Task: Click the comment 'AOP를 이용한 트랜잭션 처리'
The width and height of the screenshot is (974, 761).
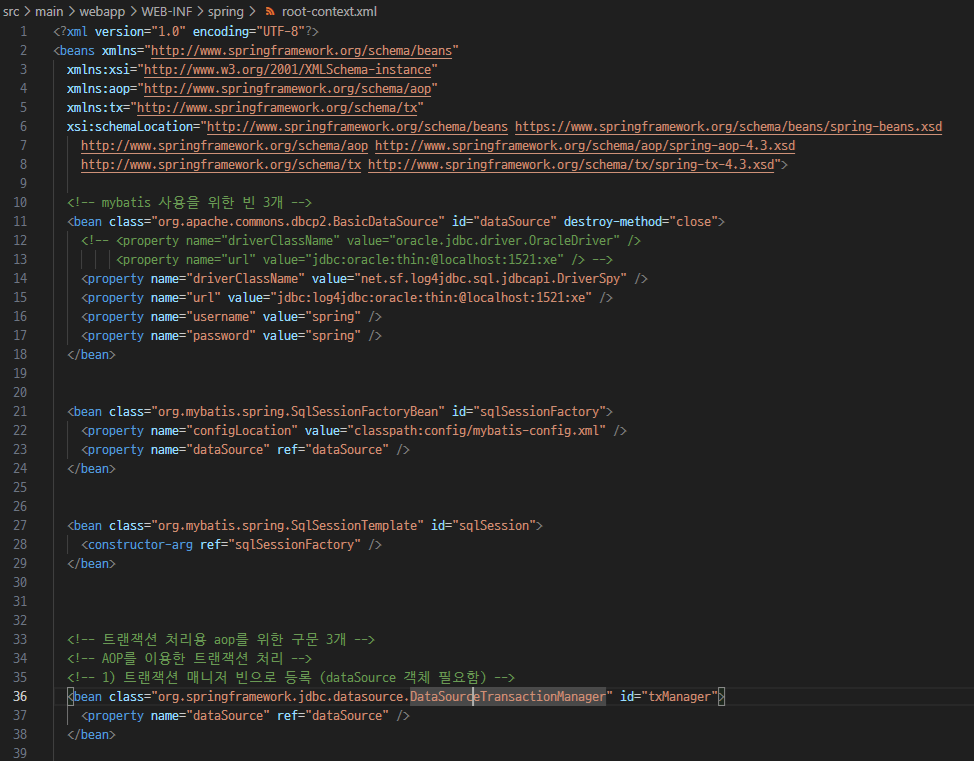Action: click(x=192, y=658)
